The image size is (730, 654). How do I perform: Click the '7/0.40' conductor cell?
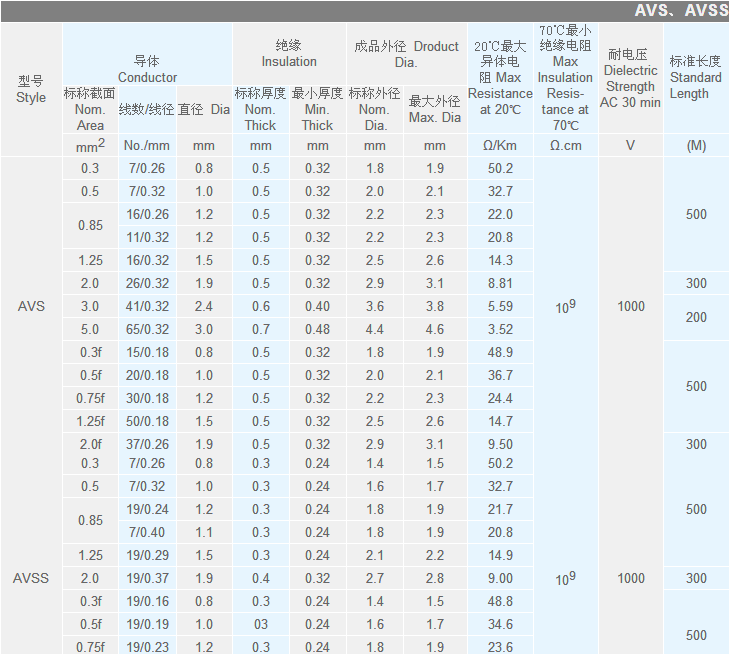[x=147, y=532]
